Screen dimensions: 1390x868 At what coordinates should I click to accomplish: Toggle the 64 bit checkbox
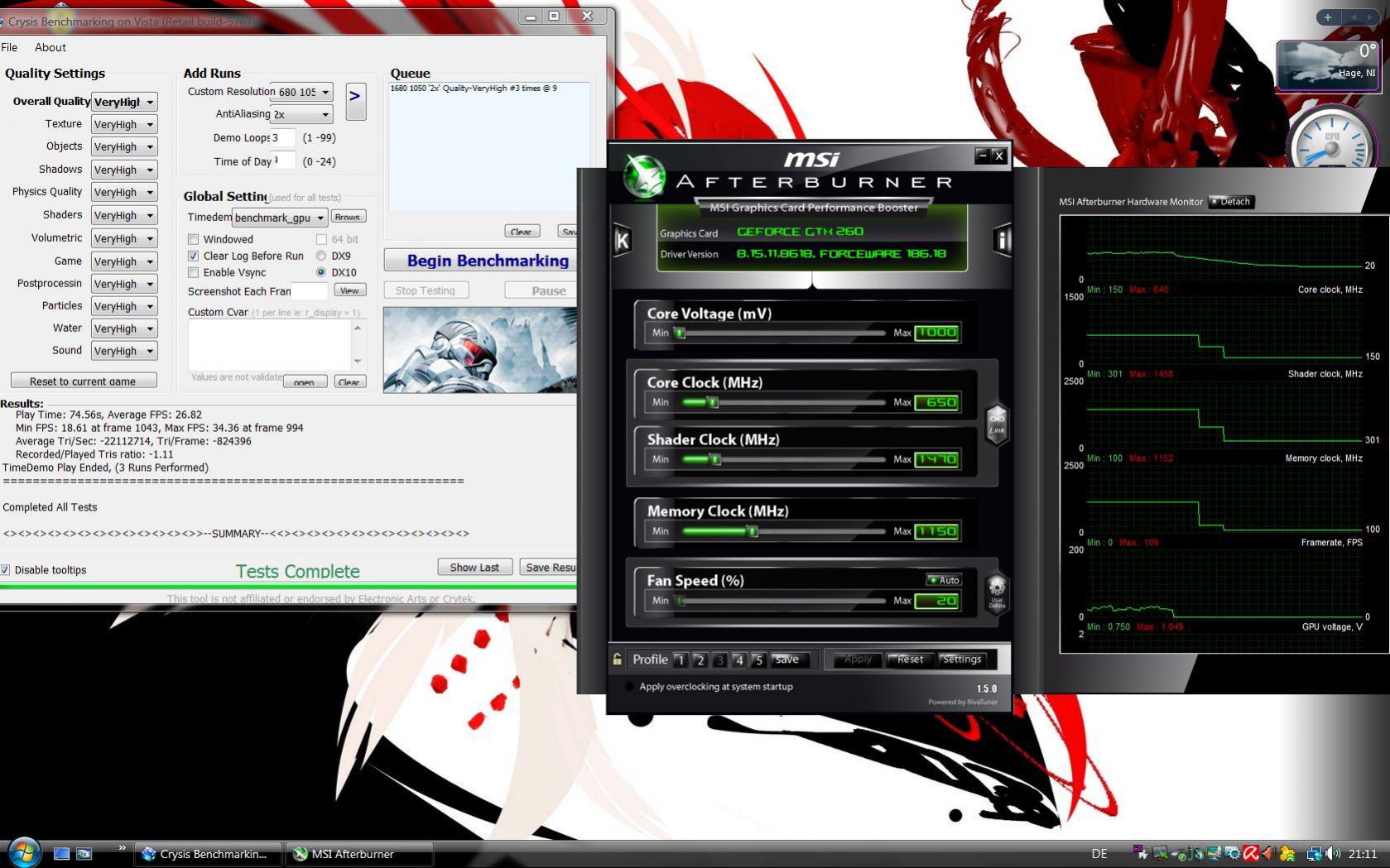point(321,239)
